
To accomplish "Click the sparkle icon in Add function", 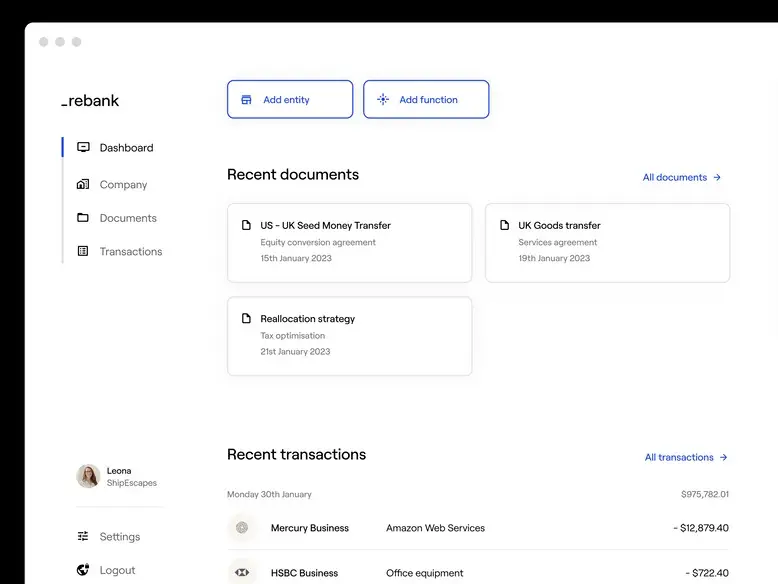I will click(x=383, y=99).
